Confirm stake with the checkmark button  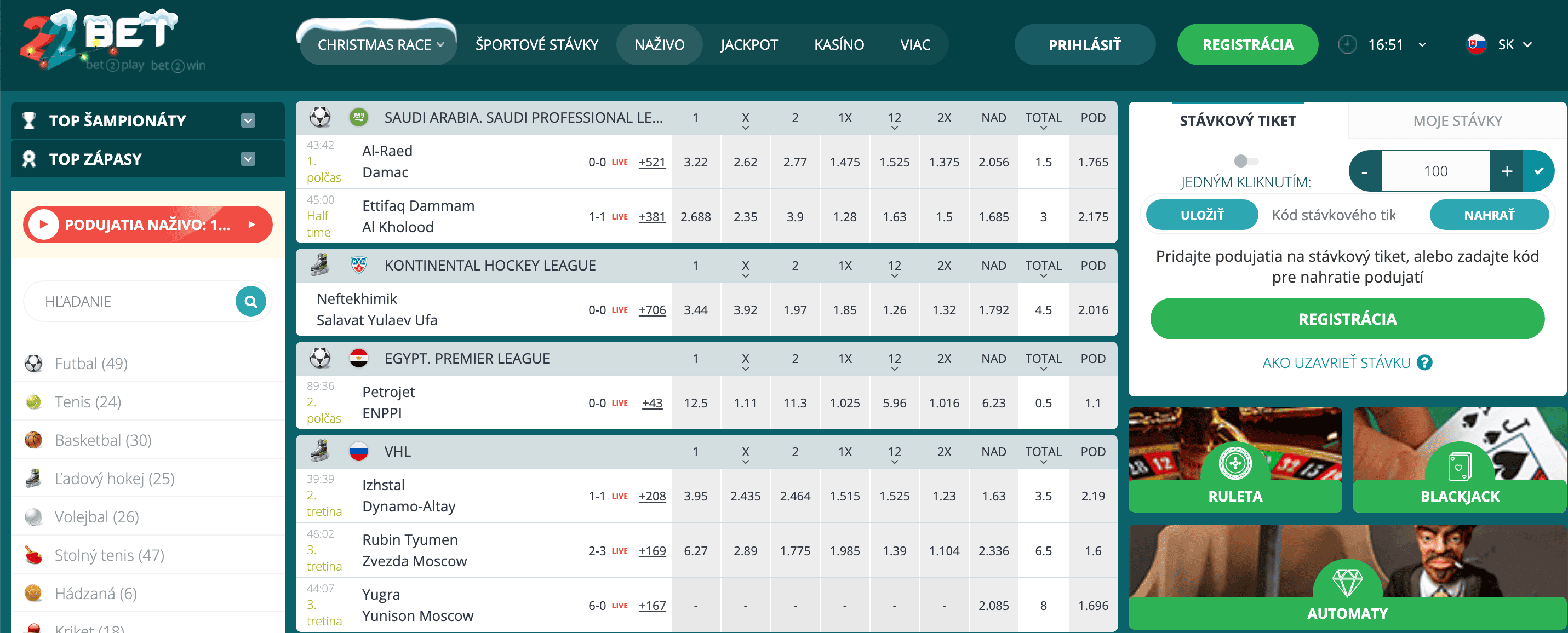coord(1538,171)
